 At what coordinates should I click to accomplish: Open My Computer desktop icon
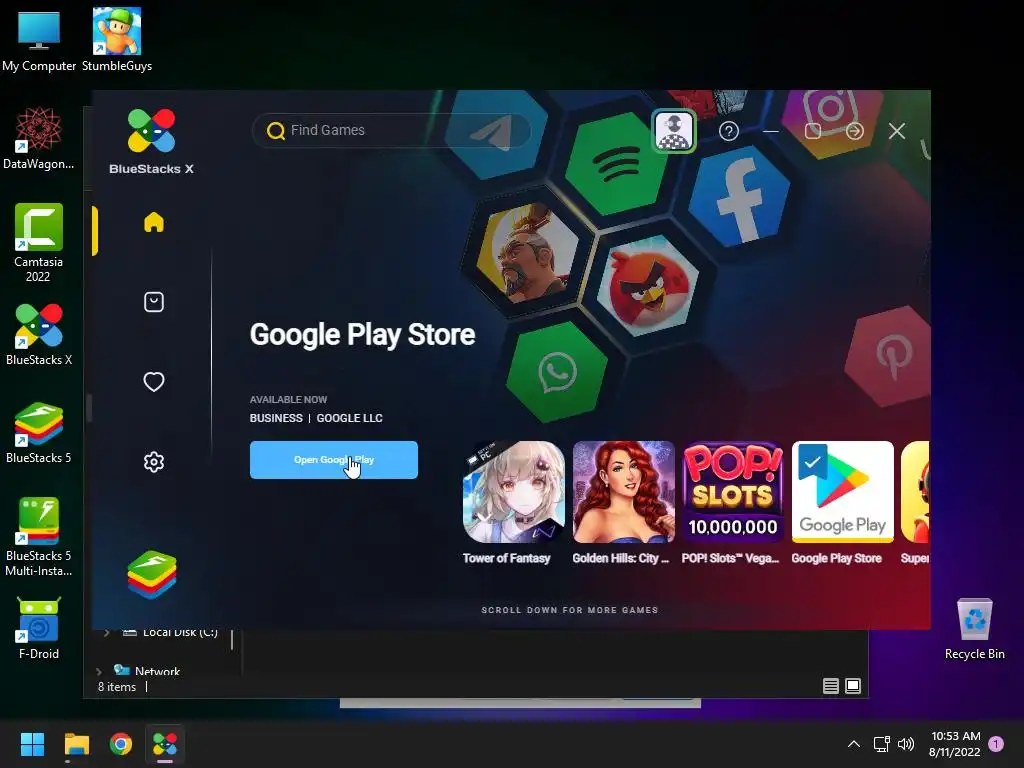pyautogui.click(x=39, y=40)
